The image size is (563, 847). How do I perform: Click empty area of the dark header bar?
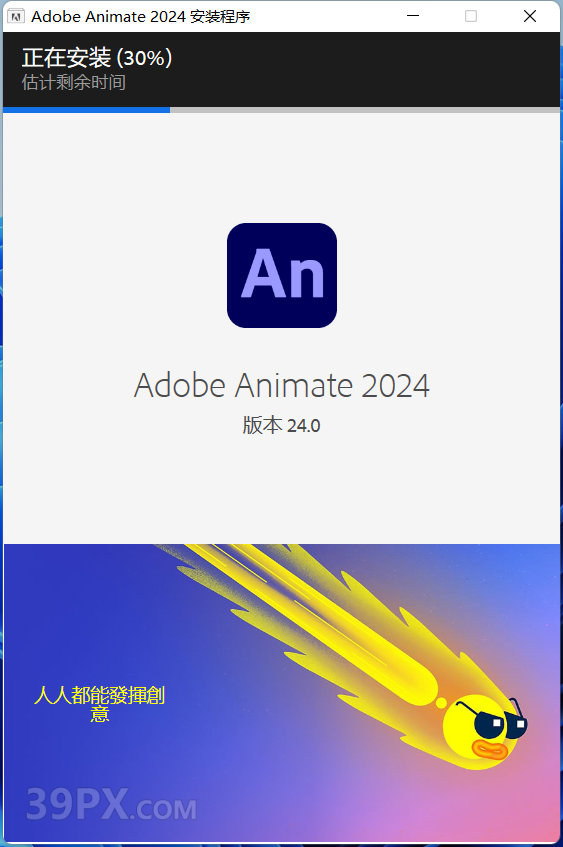(x=367, y=69)
